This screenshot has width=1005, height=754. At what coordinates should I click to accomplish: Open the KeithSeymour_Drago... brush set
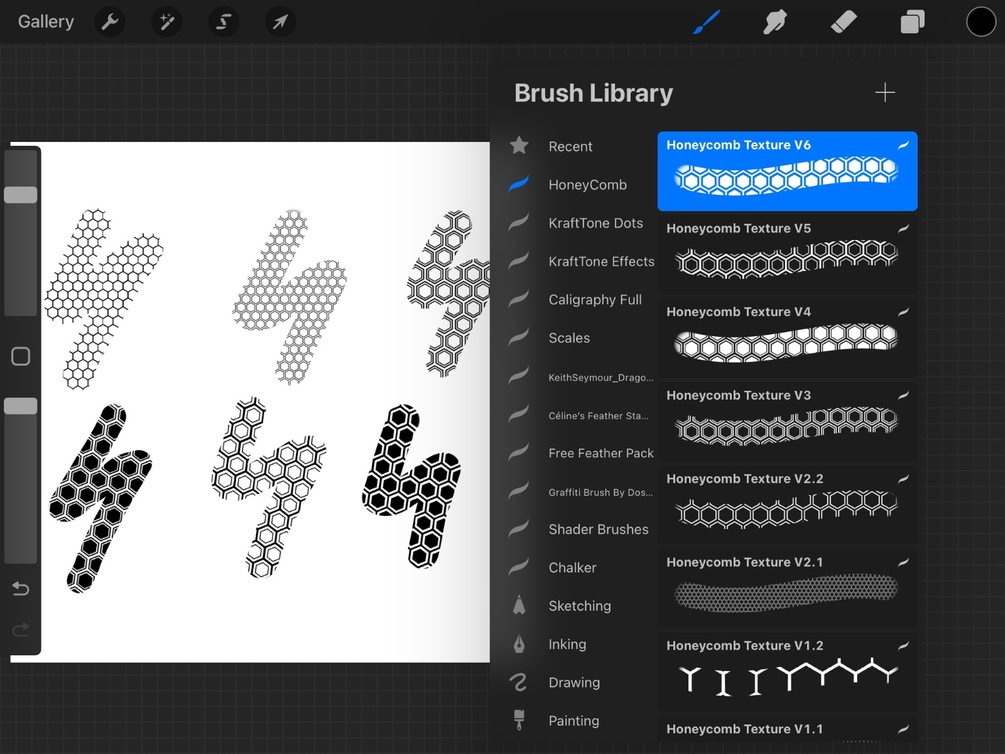coord(601,377)
